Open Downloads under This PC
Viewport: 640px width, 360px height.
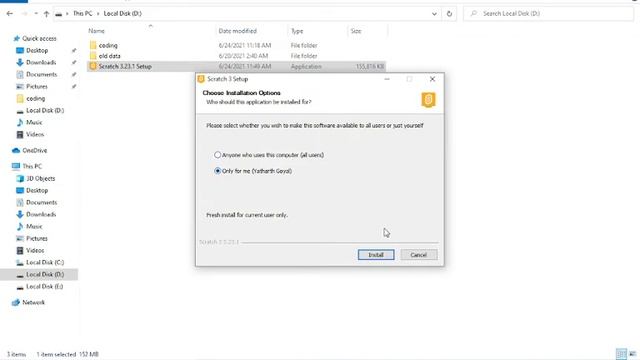(41, 214)
